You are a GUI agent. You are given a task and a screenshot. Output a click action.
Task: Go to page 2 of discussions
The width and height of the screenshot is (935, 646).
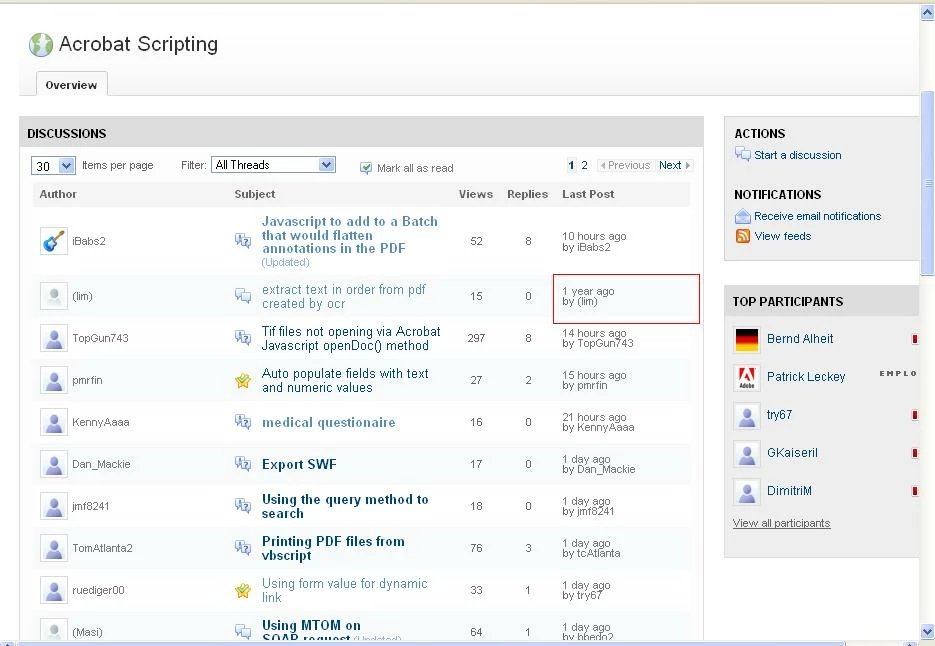tap(584, 165)
